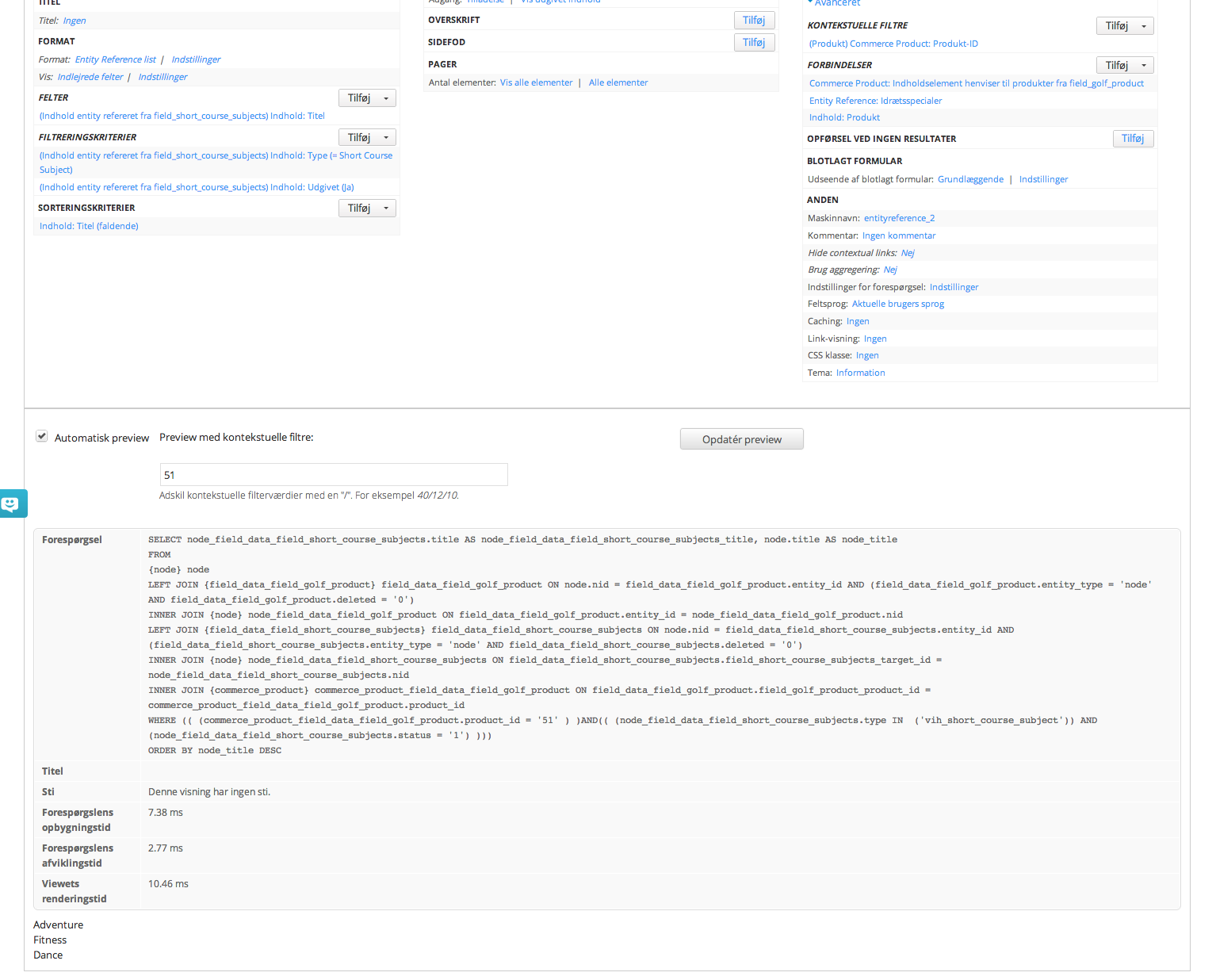Select Vis alle elementer under Pager
This screenshot has width=1216, height=980.
point(536,82)
